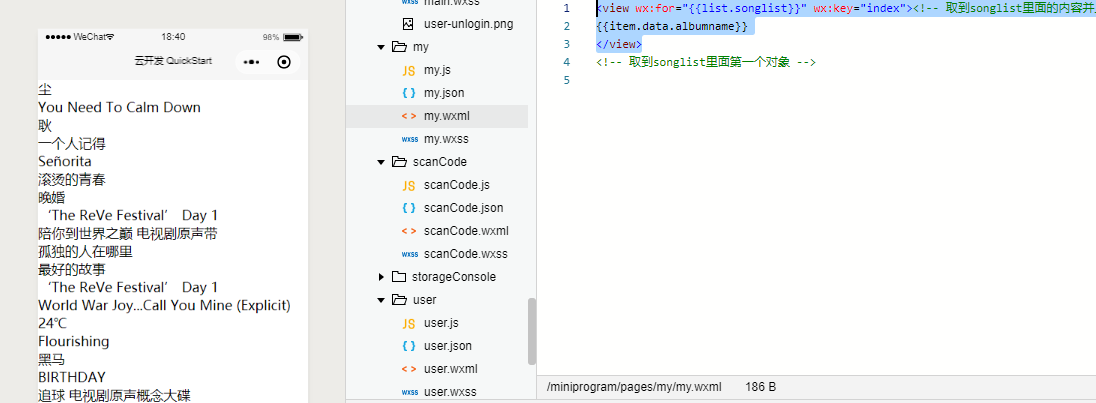Collapse the scanCode folder arrow
Screen dimensions: 1096x403
coord(381,162)
